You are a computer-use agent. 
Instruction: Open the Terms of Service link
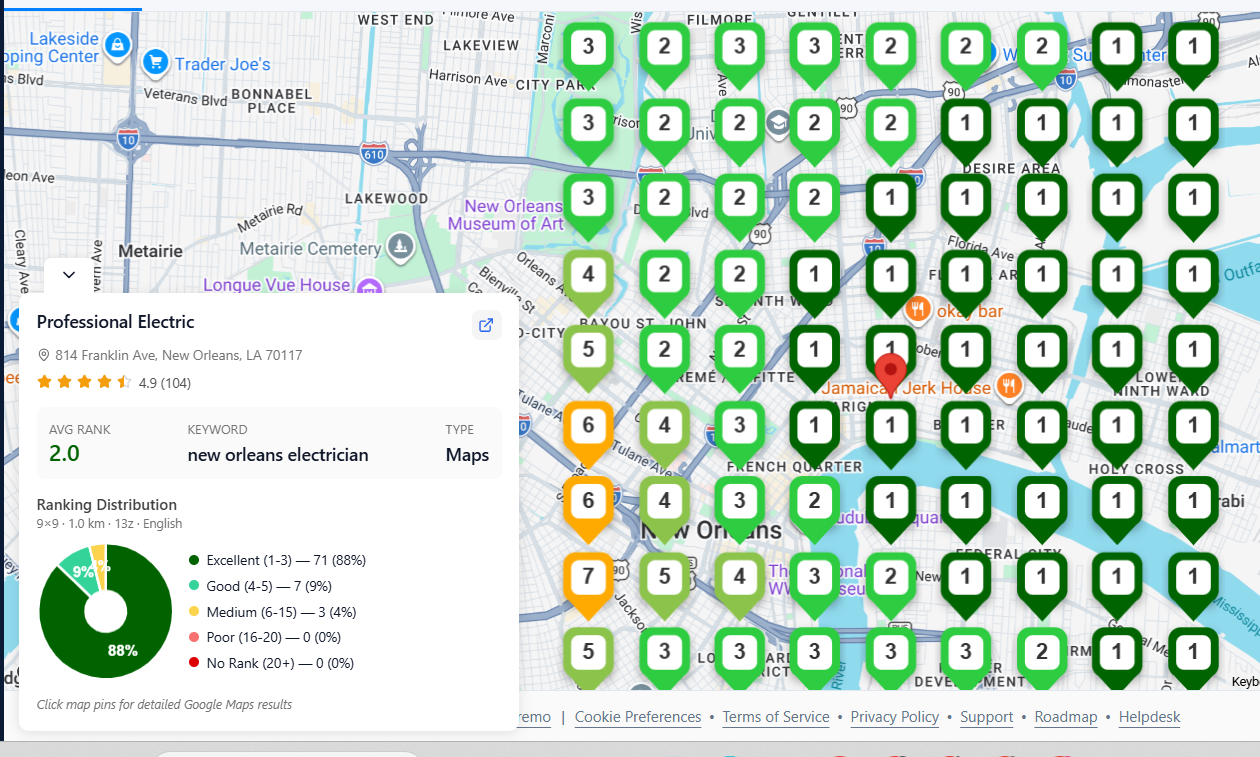click(776, 717)
